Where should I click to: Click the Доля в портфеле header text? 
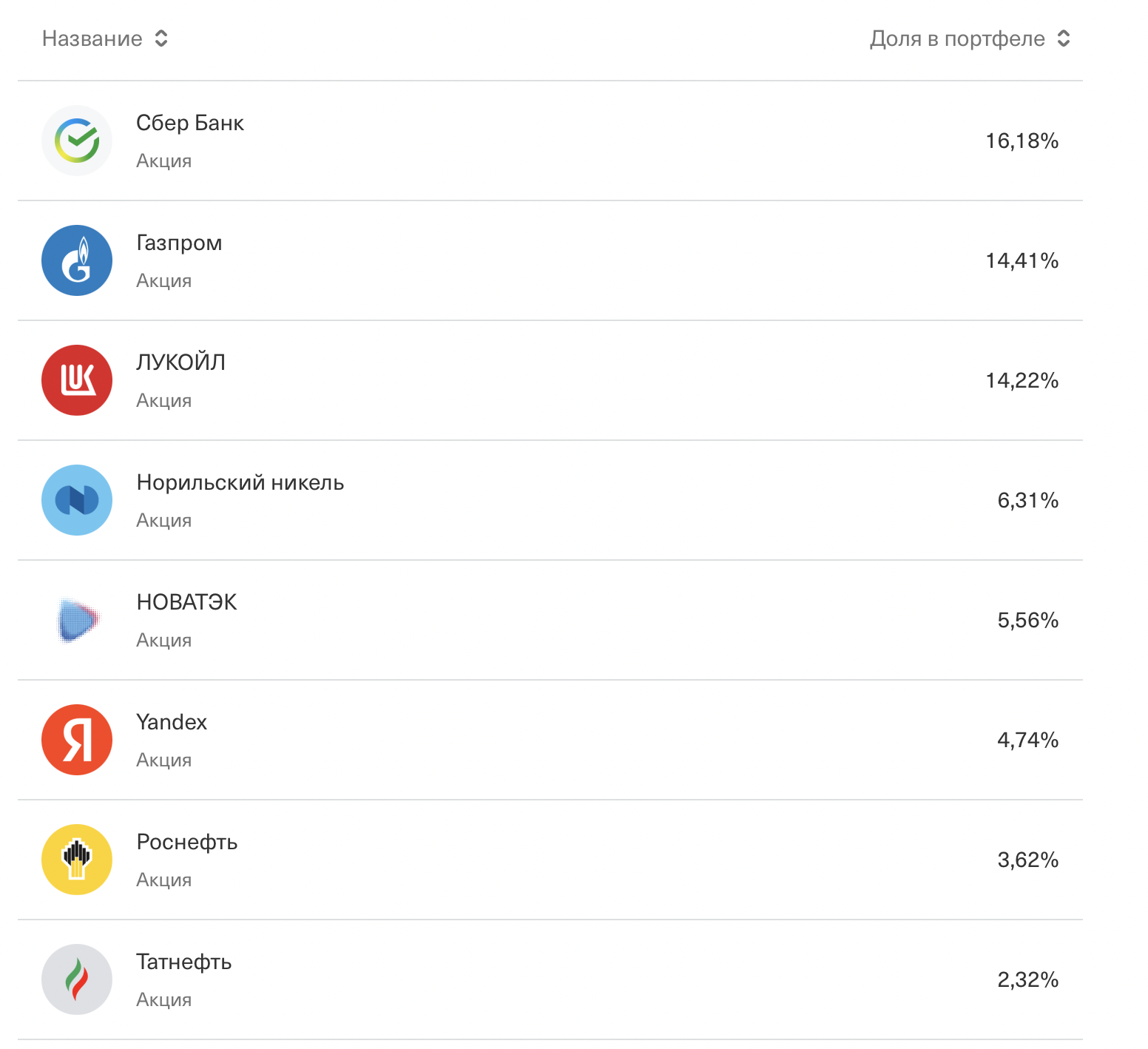pyautogui.click(x=957, y=38)
